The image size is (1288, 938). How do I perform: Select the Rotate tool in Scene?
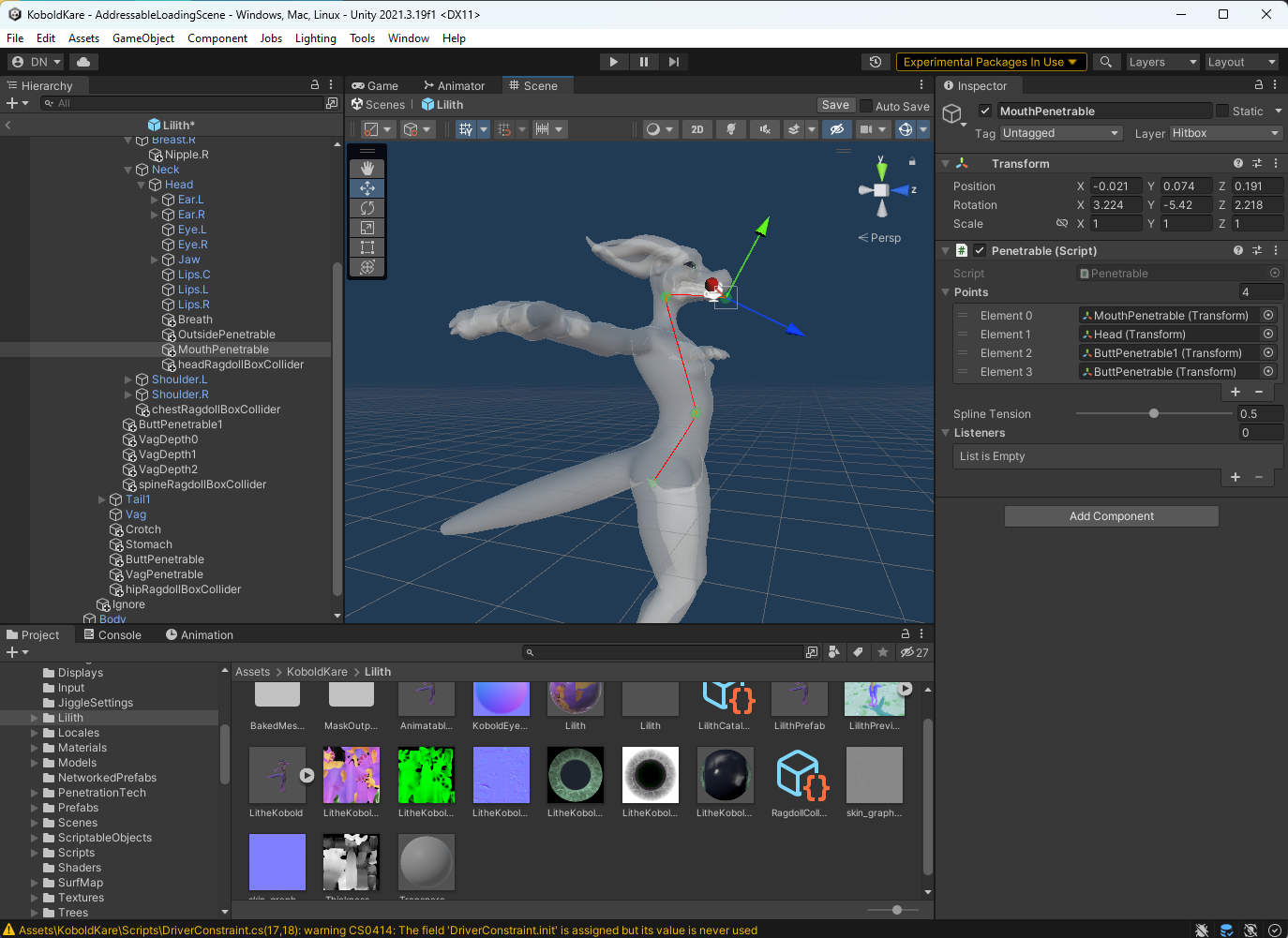click(367, 208)
